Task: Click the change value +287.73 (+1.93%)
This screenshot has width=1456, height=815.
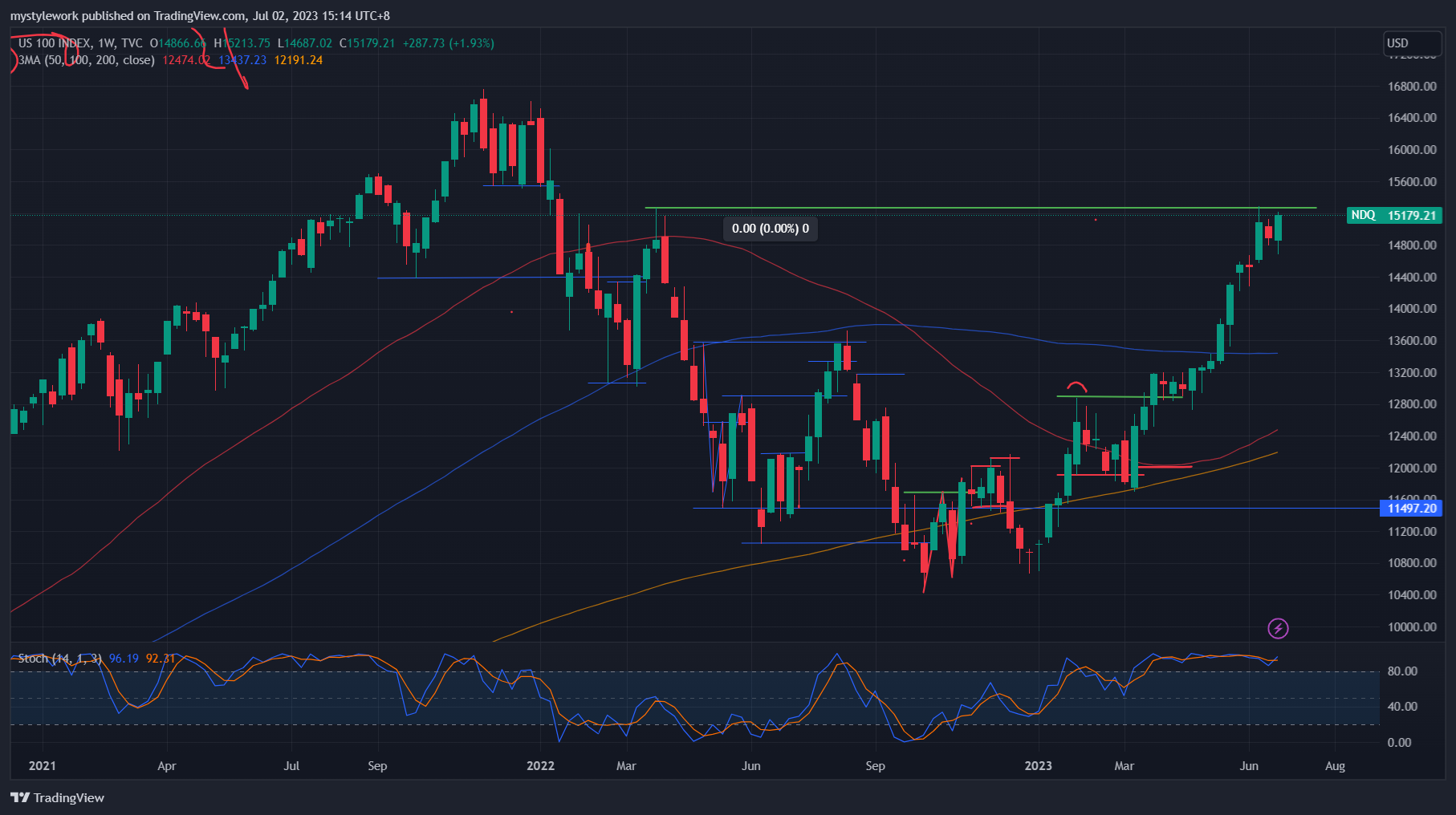Action: pos(449,43)
